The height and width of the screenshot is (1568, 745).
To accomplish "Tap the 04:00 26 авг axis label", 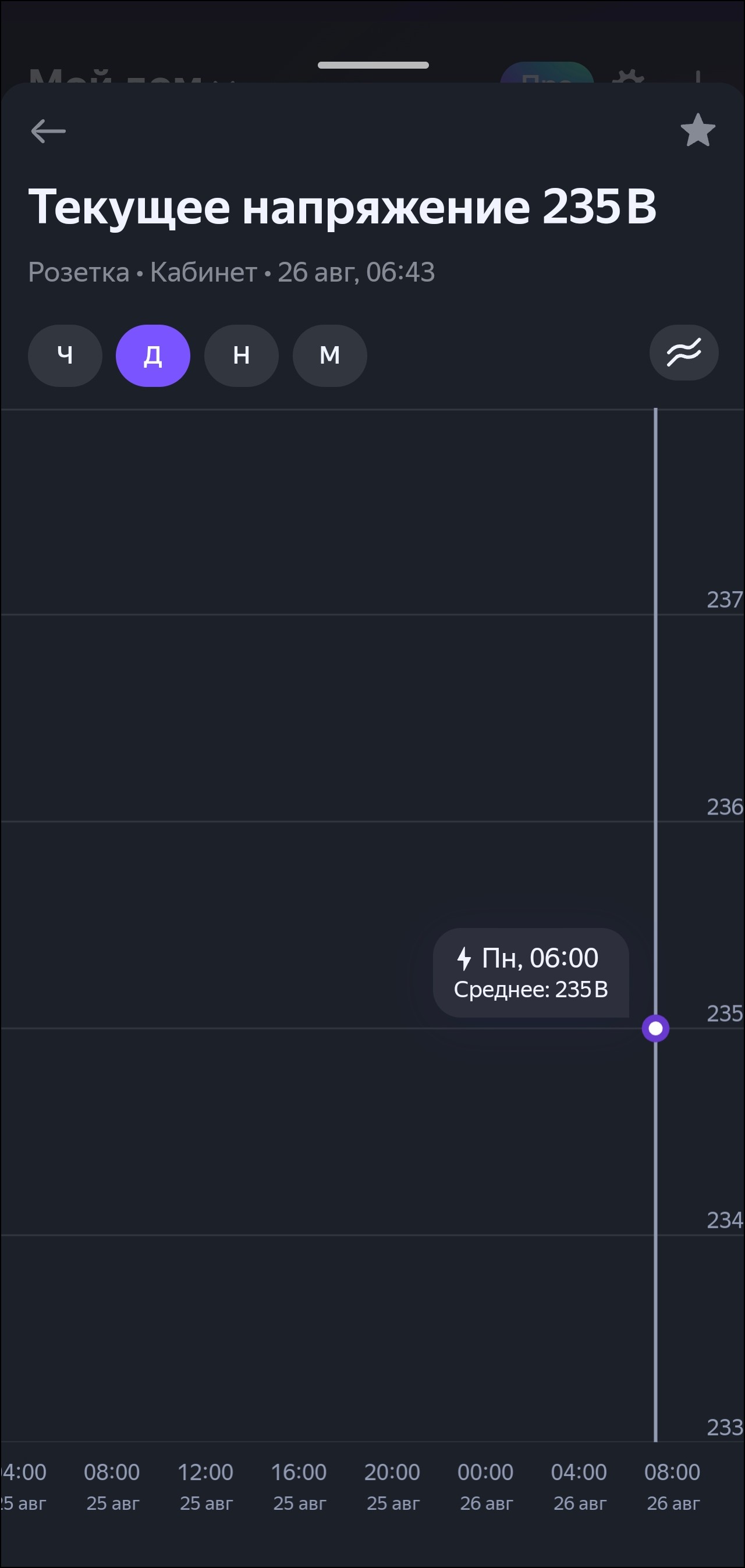I will pyautogui.click(x=579, y=1486).
